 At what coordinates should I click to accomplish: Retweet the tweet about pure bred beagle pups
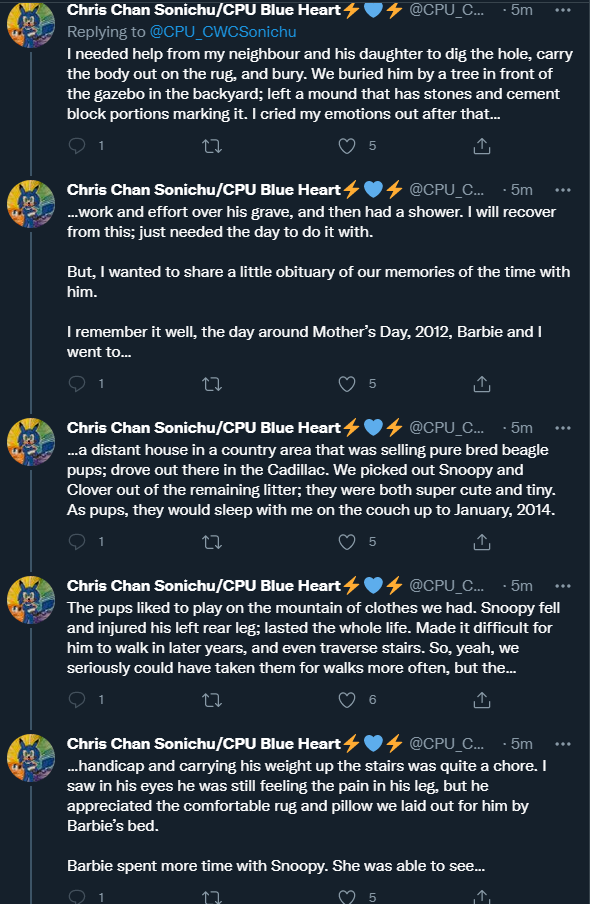pyautogui.click(x=212, y=542)
